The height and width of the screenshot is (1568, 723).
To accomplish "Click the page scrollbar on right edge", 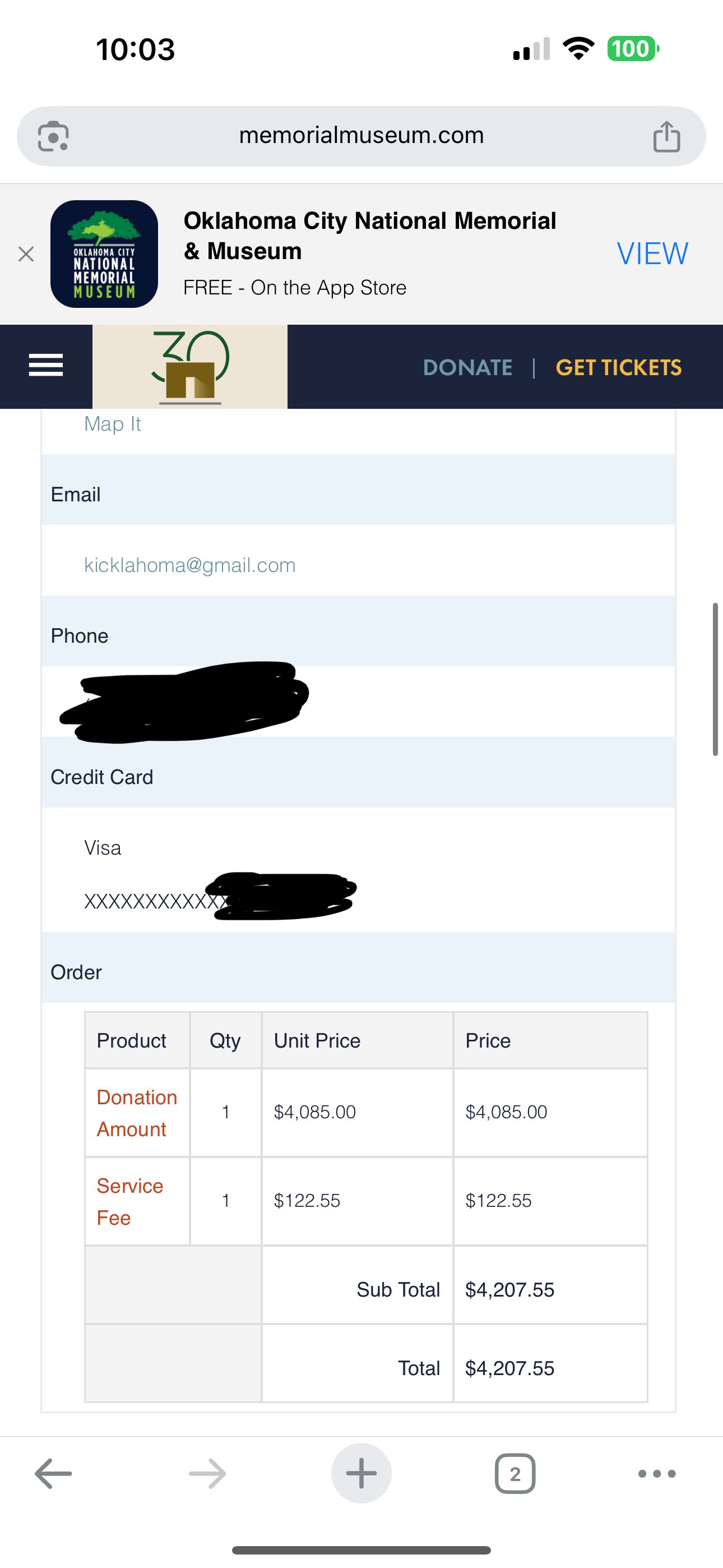I will click(716, 679).
